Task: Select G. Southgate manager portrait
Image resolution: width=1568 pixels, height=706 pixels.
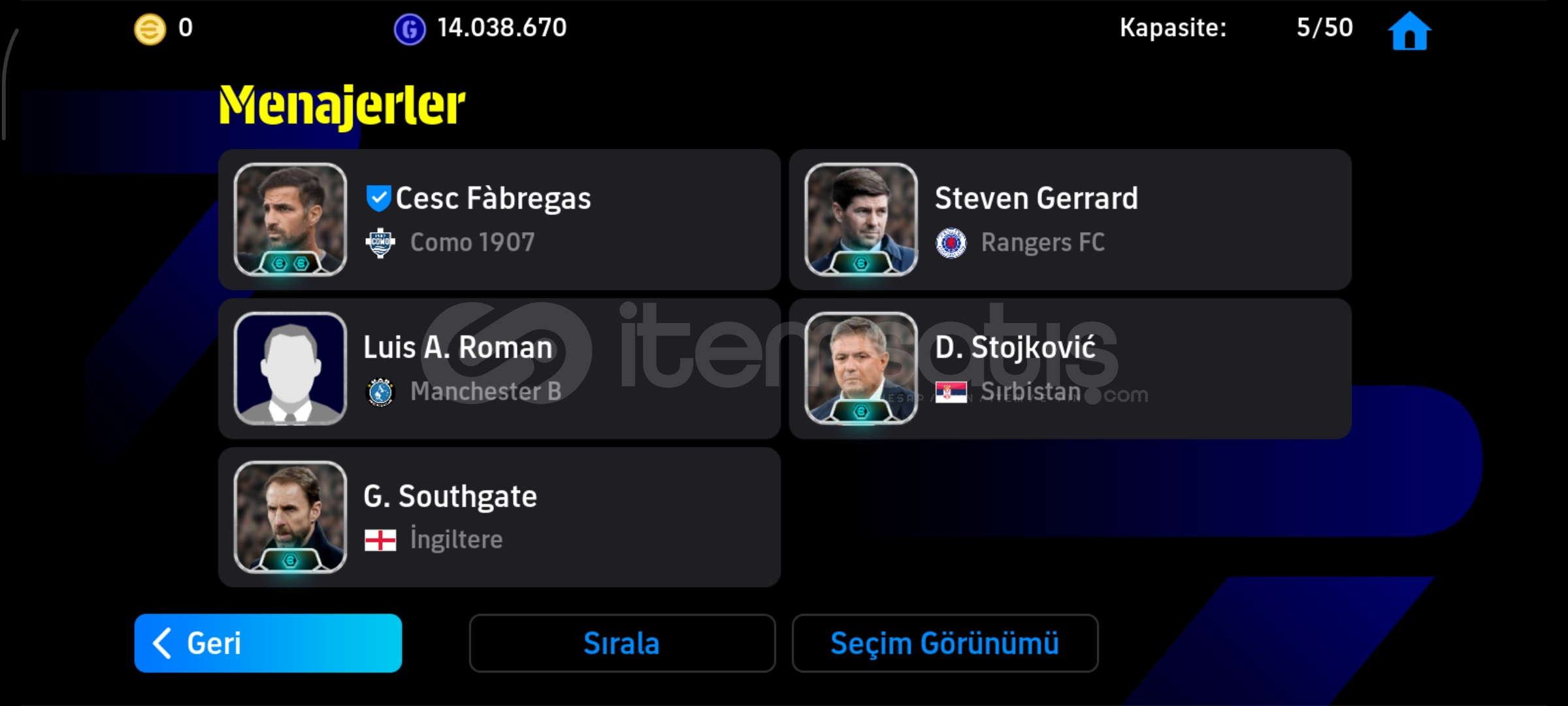Action: (x=290, y=517)
